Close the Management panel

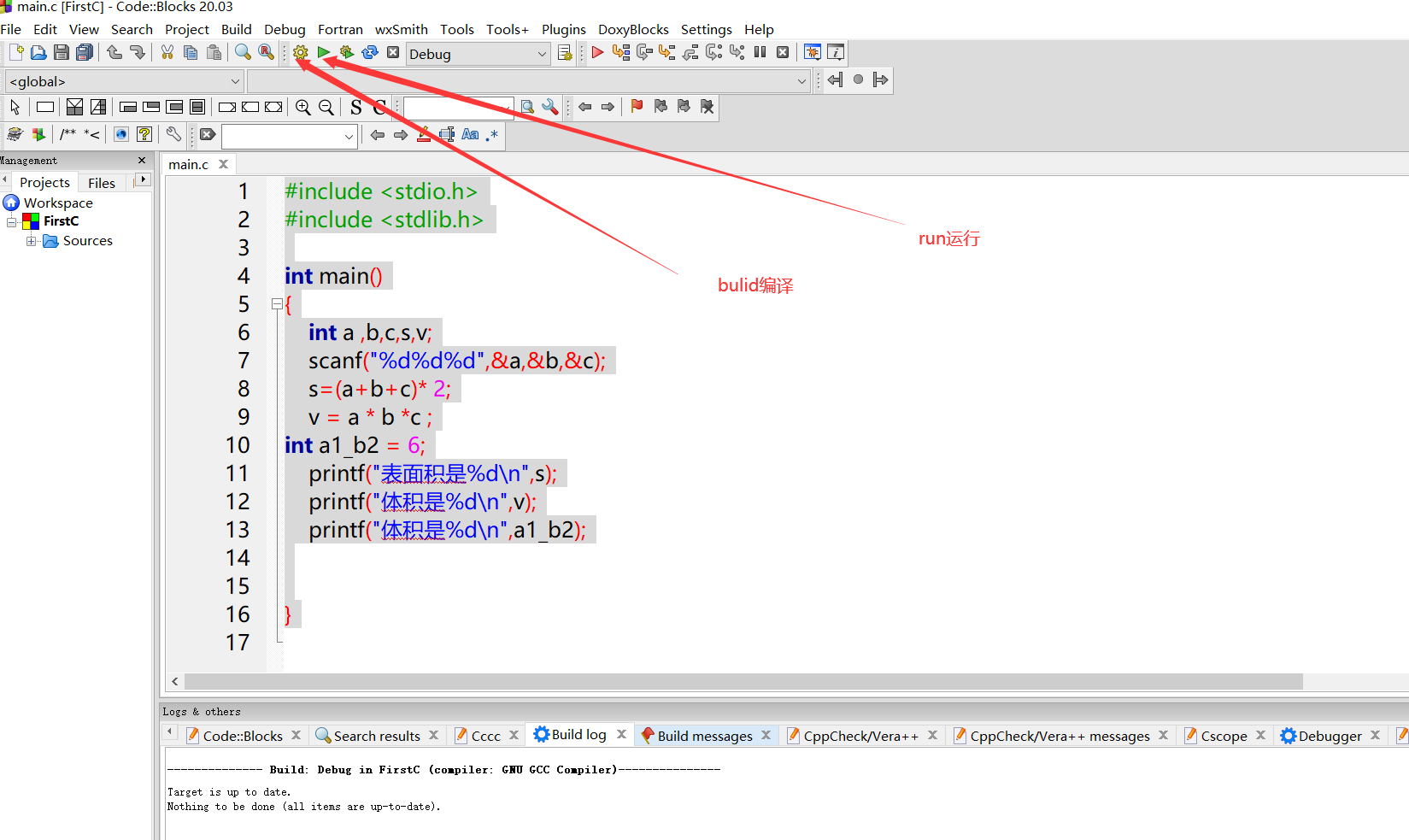pos(142,161)
